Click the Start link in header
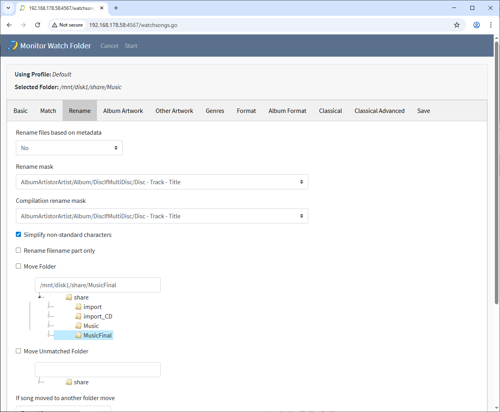The width and height of the screenshot is (500, 412). tap(131, 46)
